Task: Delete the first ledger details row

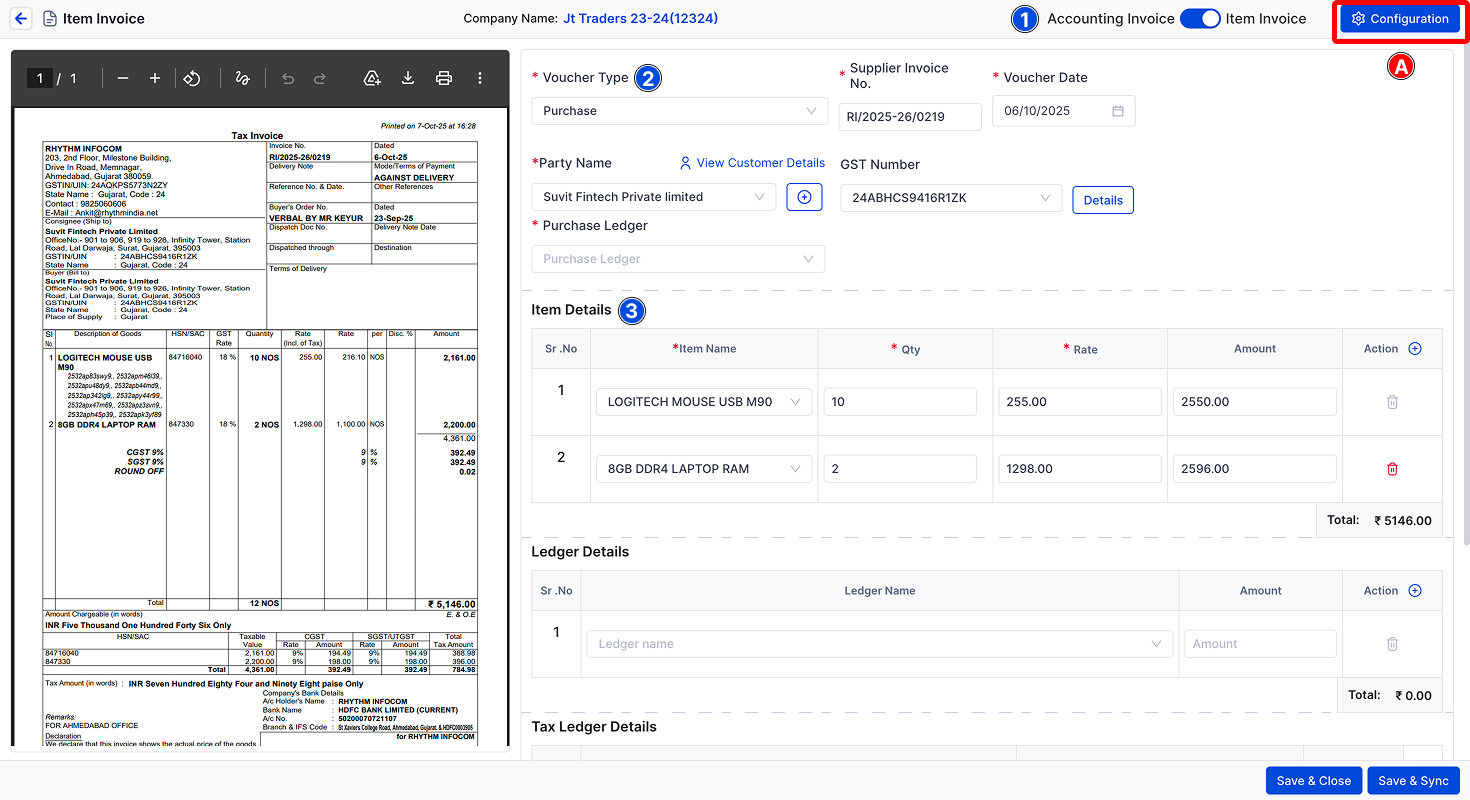Action: [1392, 644]
